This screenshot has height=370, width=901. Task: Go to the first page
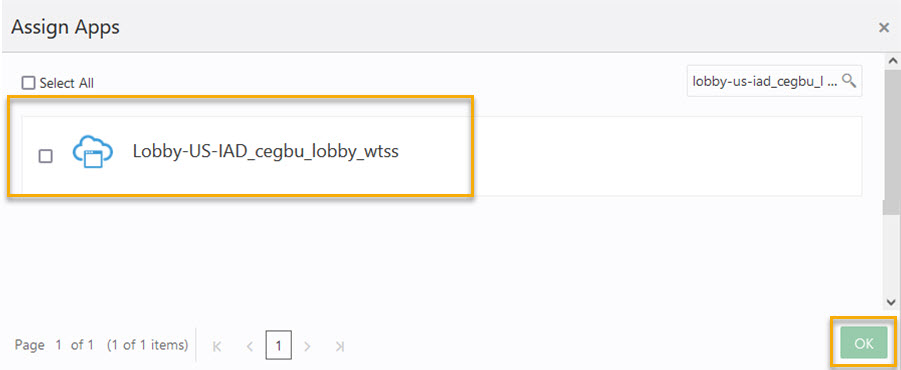[217, 346]
